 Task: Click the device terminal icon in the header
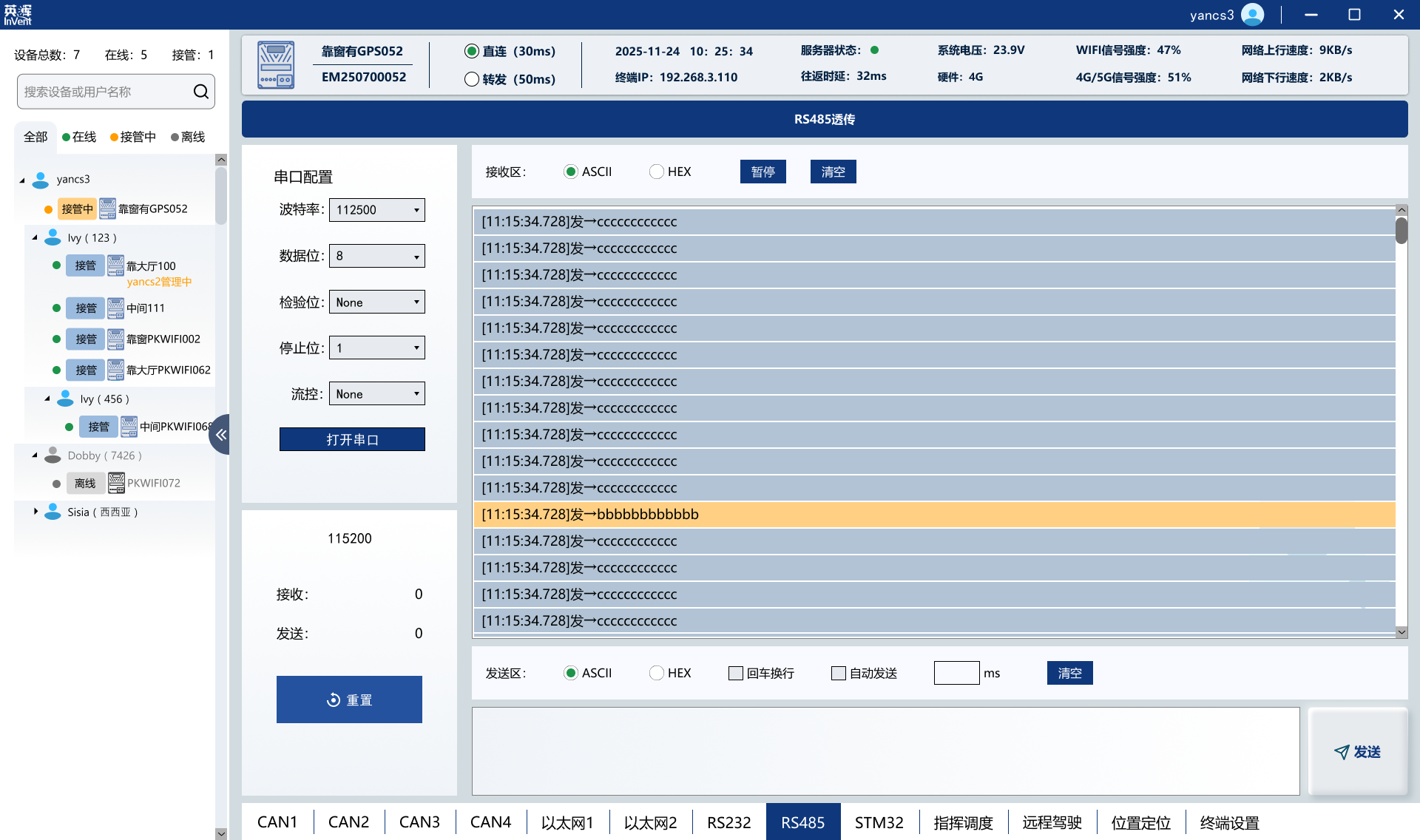point(276,65)
